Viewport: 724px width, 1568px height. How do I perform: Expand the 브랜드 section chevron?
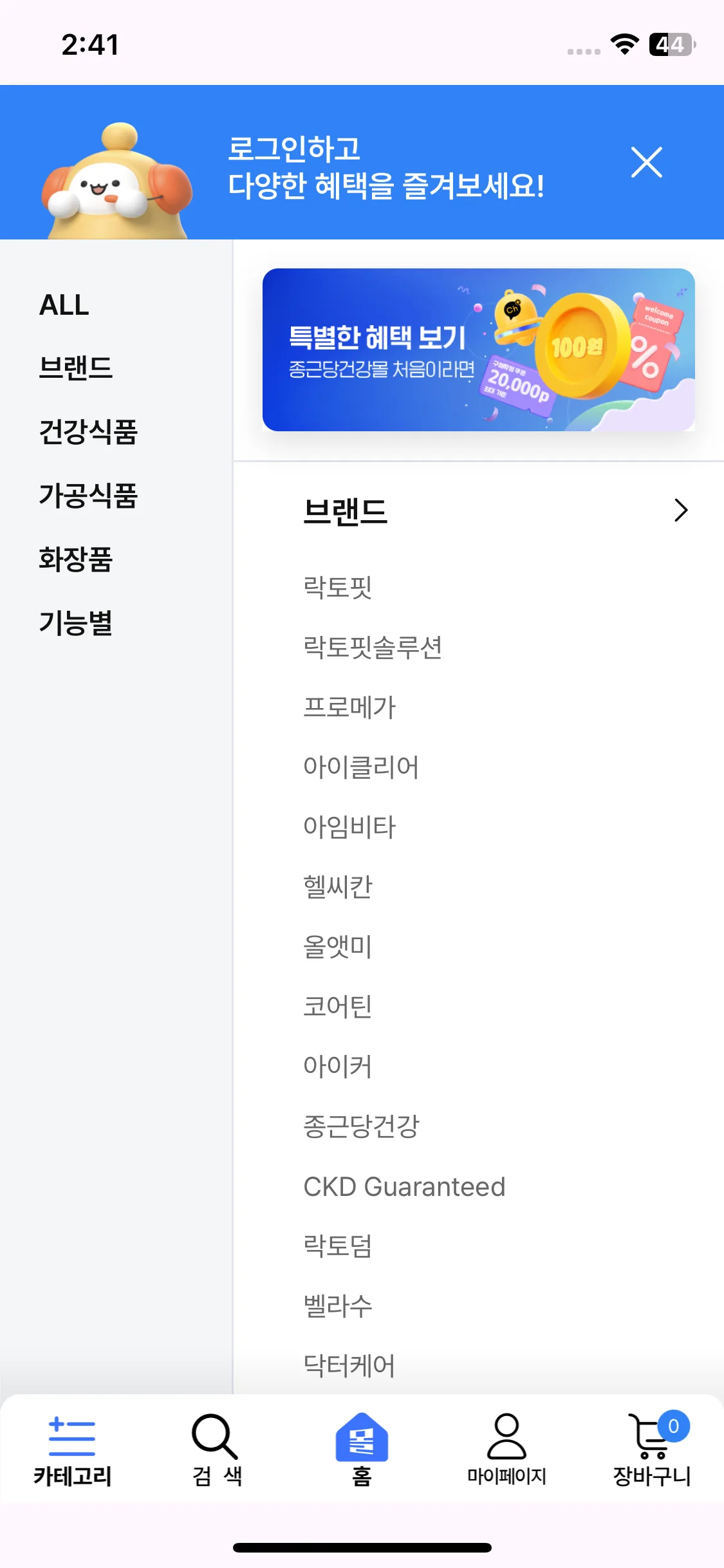pyautogui.click(x=680, y=510)
